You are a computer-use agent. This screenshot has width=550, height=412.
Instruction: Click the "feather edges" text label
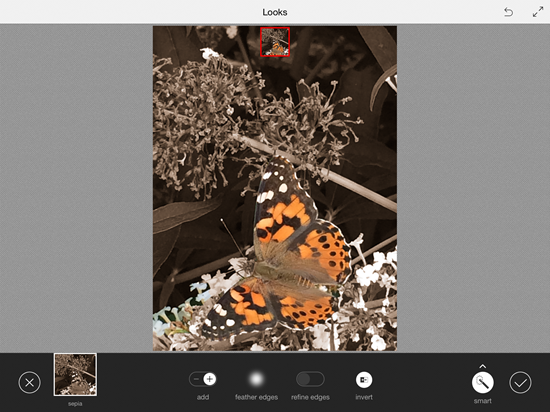point(256,397)
